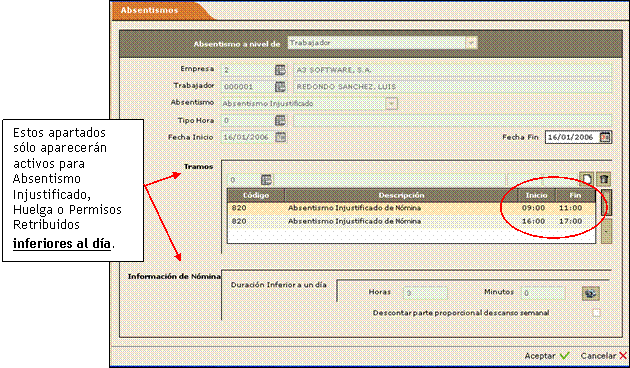The width and height of the screenshot is (630, 368).
Task: Click the Inicio column header
Action: click(536, 195)
